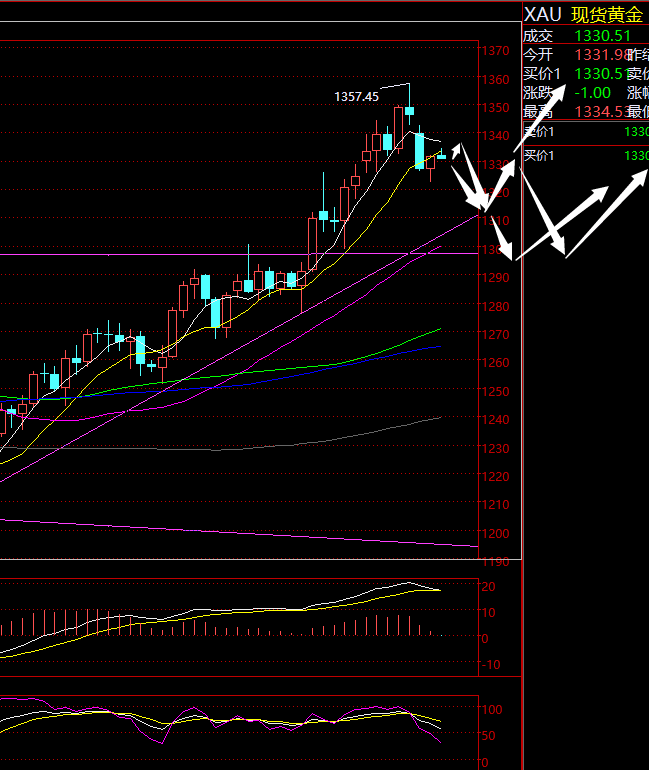The width and height of the screenshot is (649, 770).
Task: Select the 现货黄金 instrument name
Action: (607, 15)
